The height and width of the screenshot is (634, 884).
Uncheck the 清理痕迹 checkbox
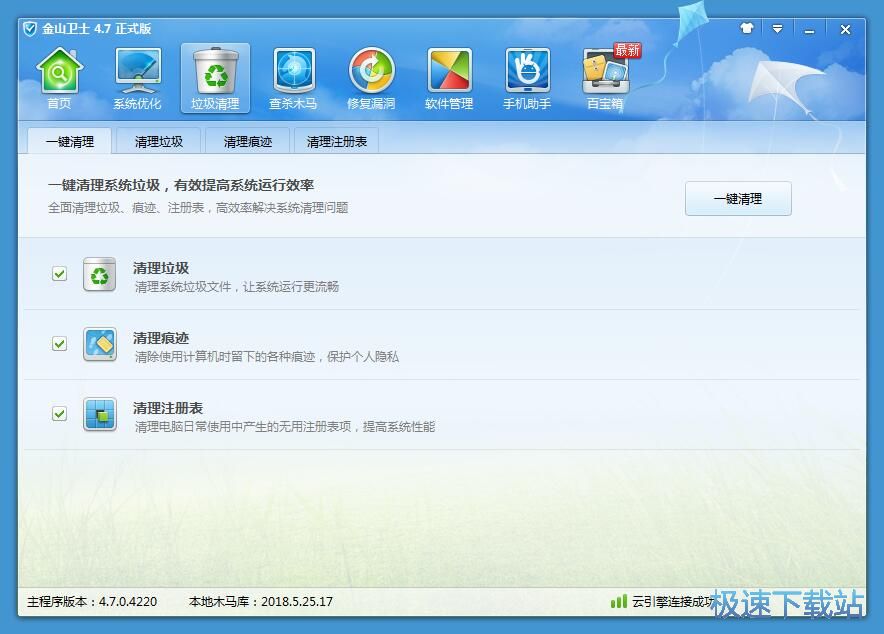(59, 344)
